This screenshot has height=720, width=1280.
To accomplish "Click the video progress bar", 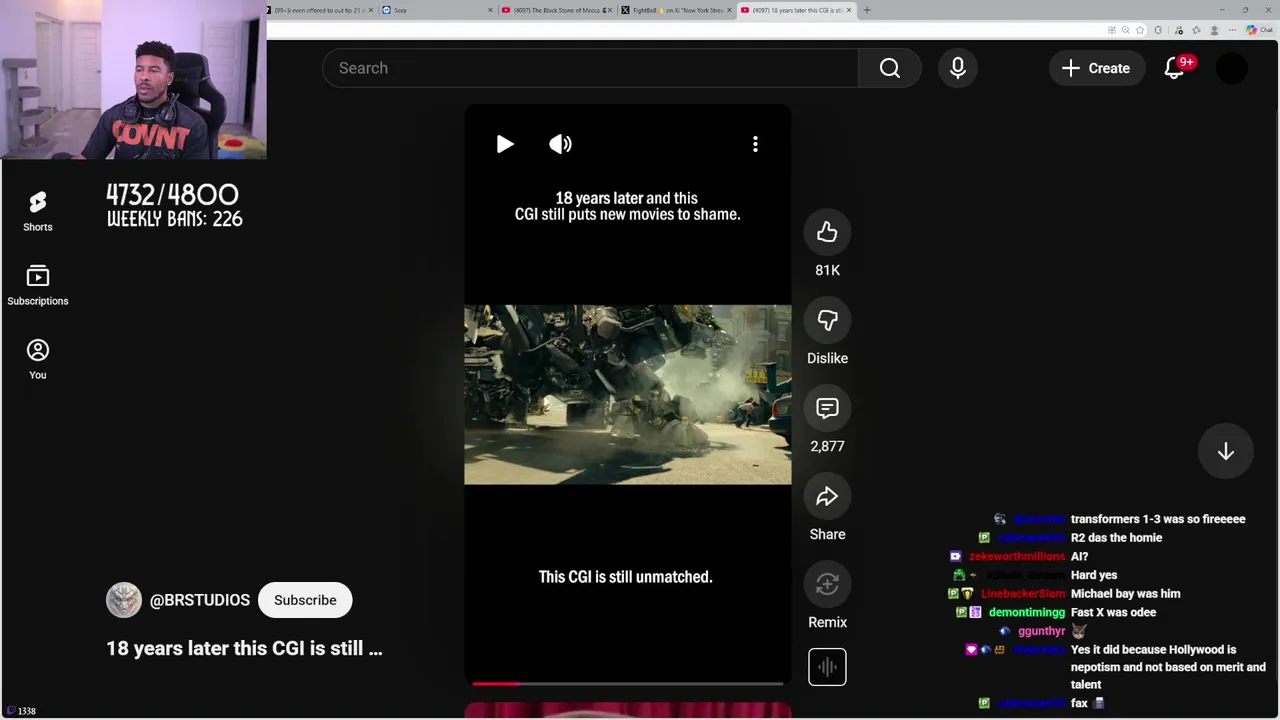I will coord(627,684).
